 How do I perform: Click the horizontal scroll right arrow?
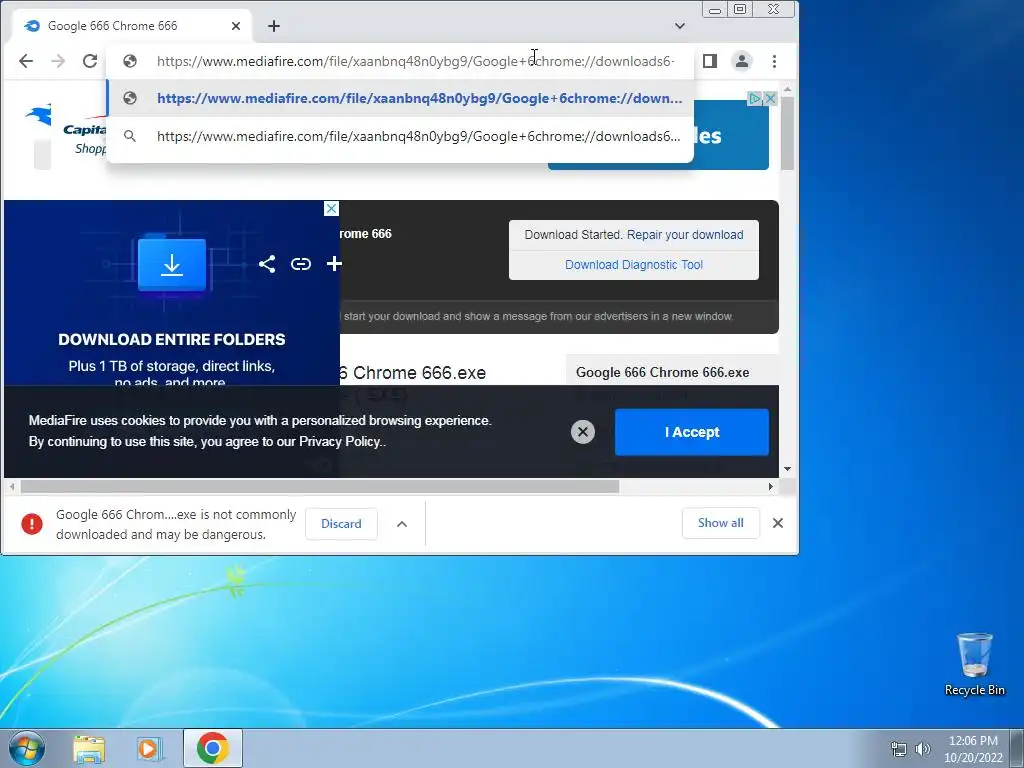pyautogui.click(x=771, y=487)
